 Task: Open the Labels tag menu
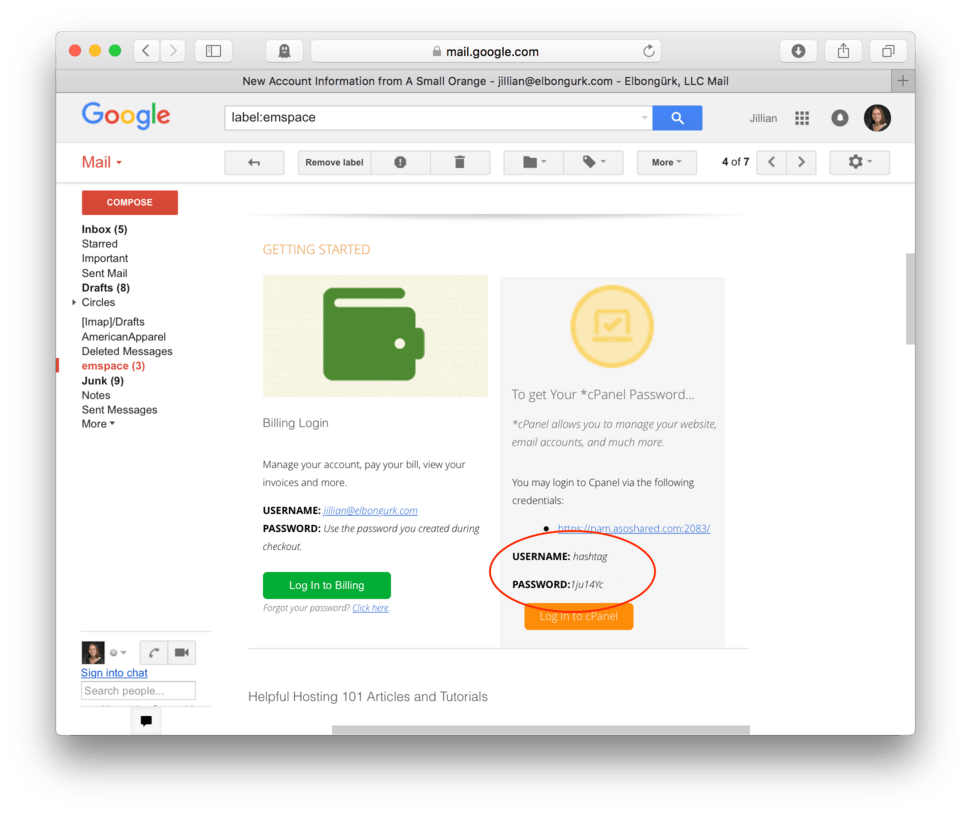point(593,162)
